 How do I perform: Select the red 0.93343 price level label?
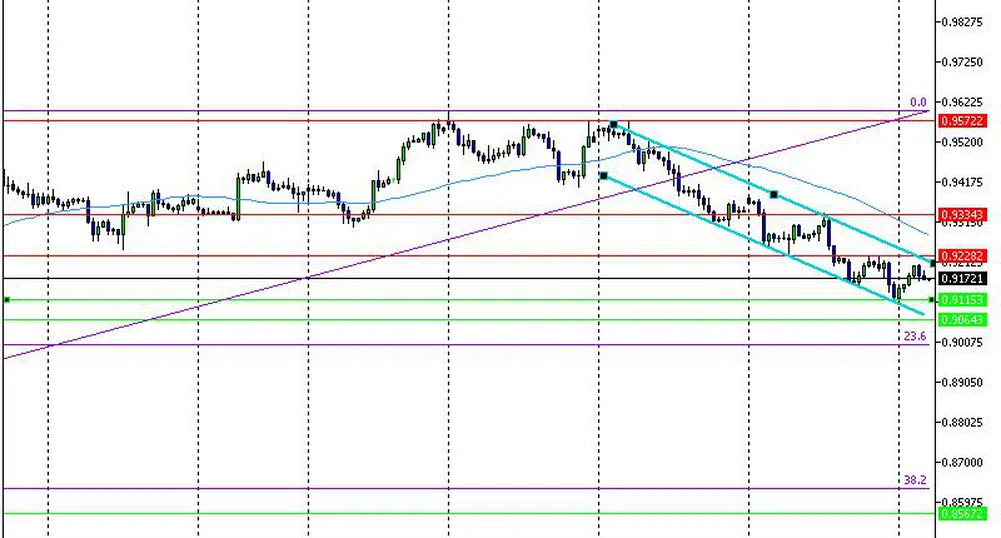pos(959,215)
